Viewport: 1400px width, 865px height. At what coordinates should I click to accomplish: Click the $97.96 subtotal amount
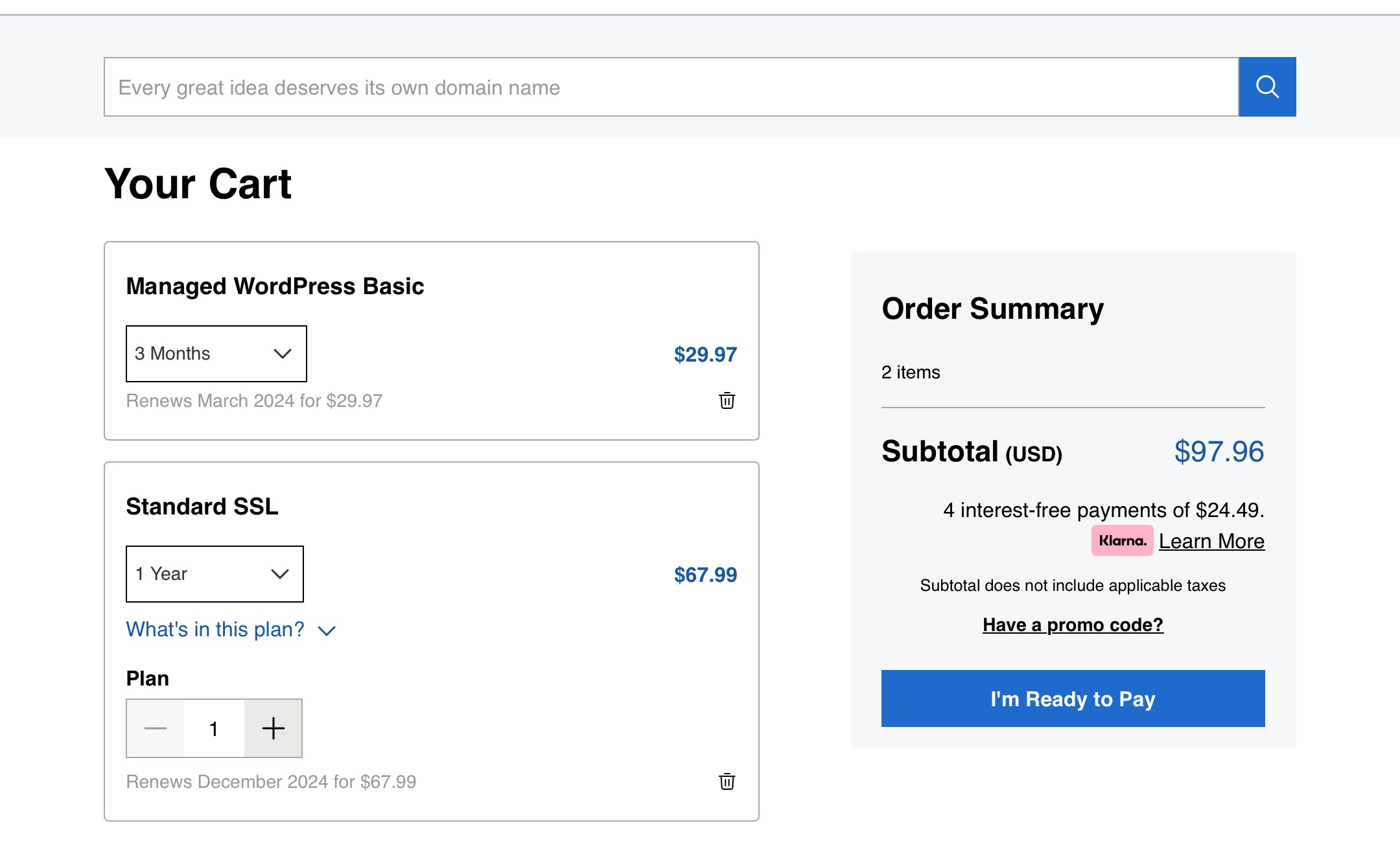coord(1219,452)
